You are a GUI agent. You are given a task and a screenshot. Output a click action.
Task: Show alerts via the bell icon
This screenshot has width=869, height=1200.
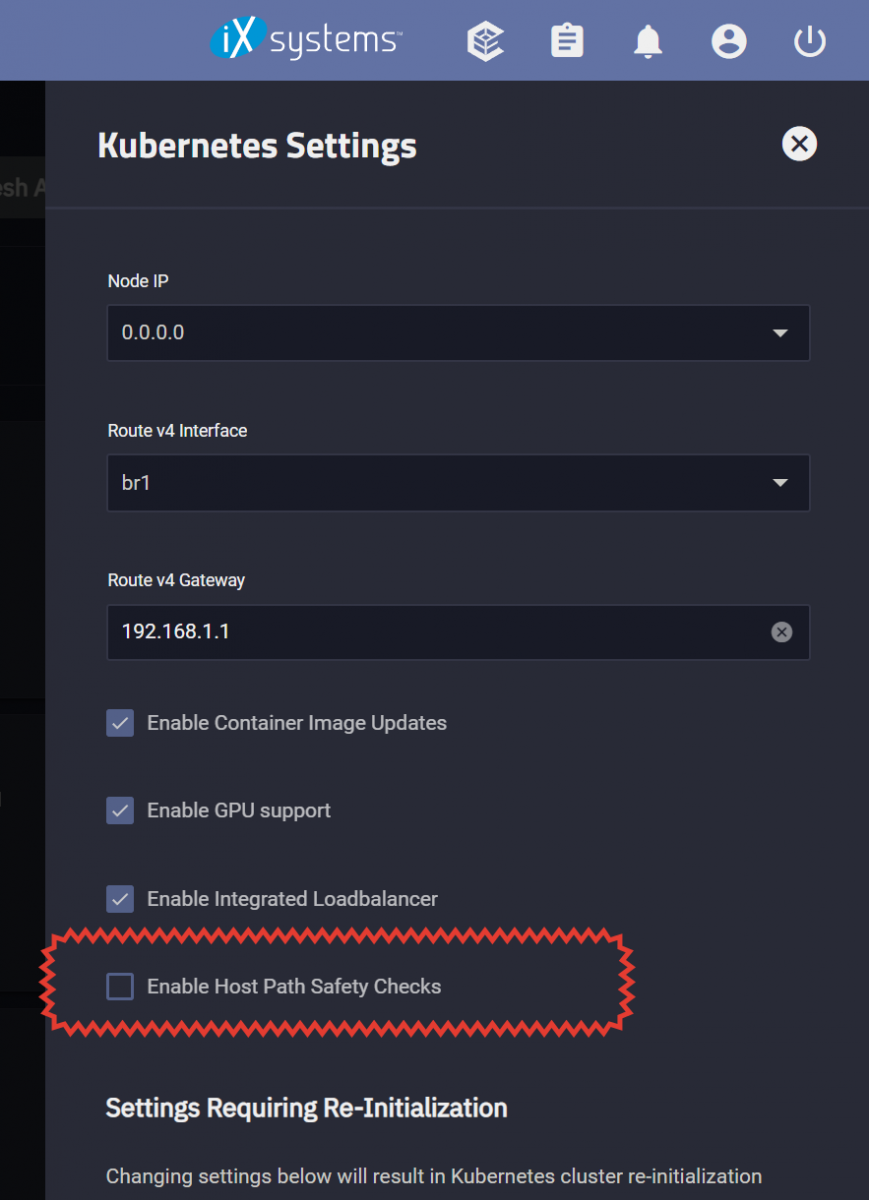[648, 41]
